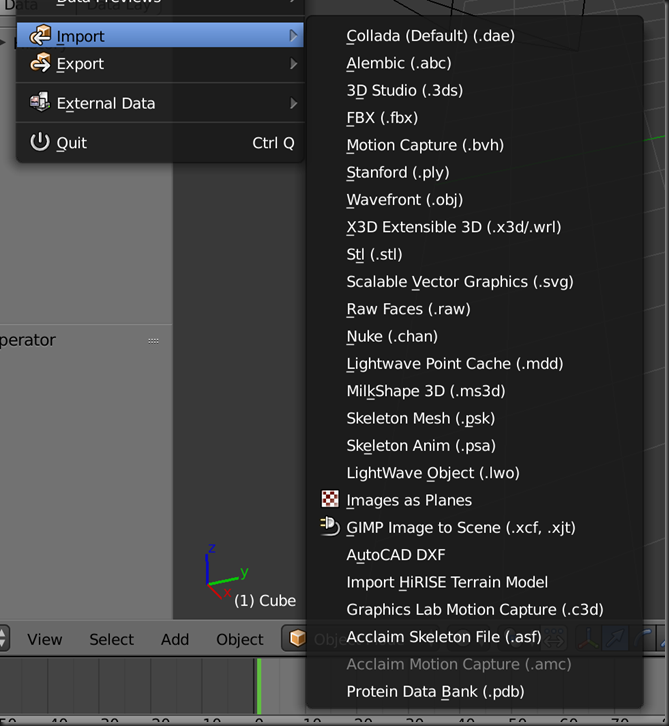Screen dimensions: 669x726
Task: Expand the Import submenu arrow
Action: [x=293, y=36]
